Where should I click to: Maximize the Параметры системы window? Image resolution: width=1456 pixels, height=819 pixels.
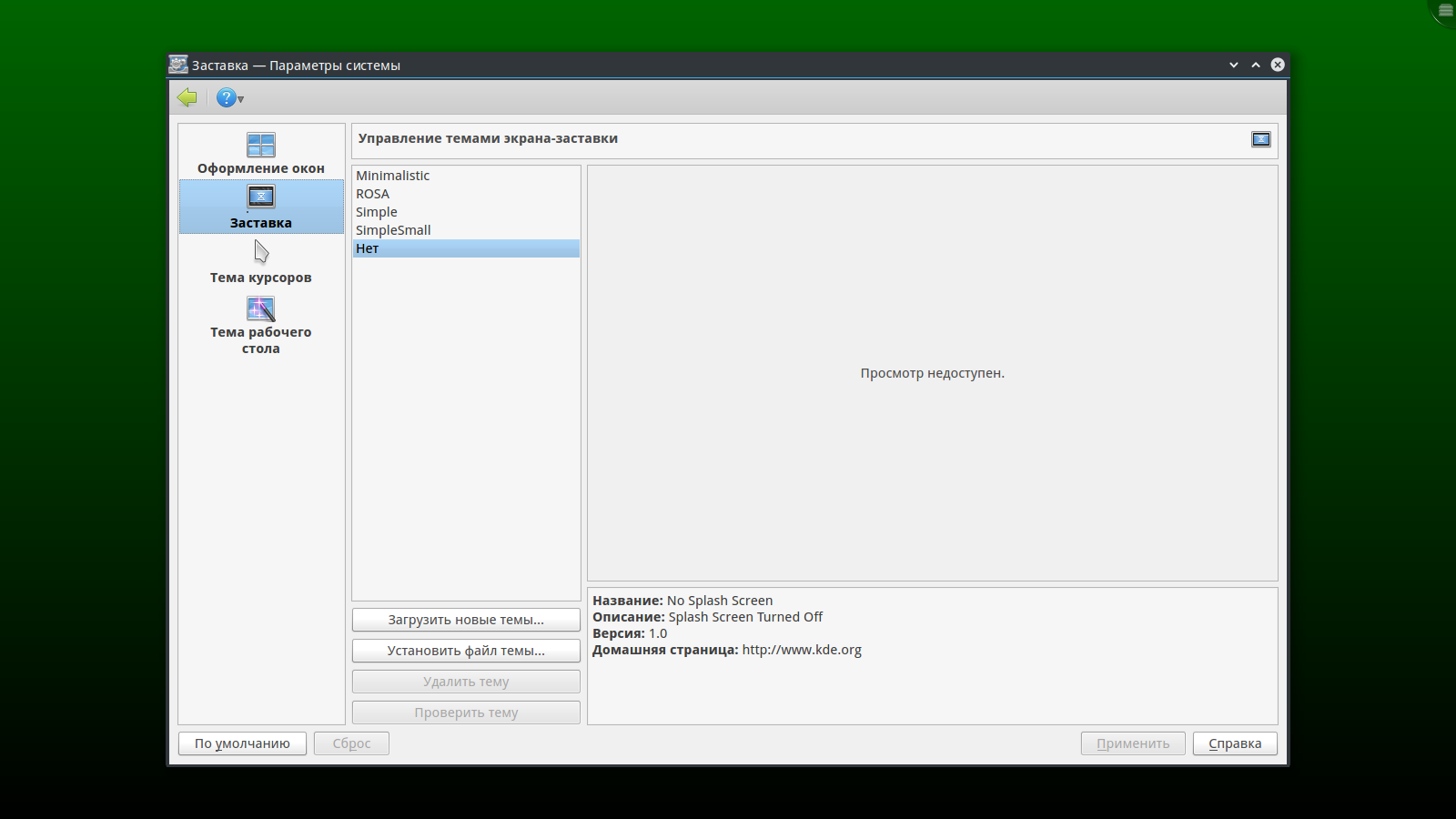1256,65
